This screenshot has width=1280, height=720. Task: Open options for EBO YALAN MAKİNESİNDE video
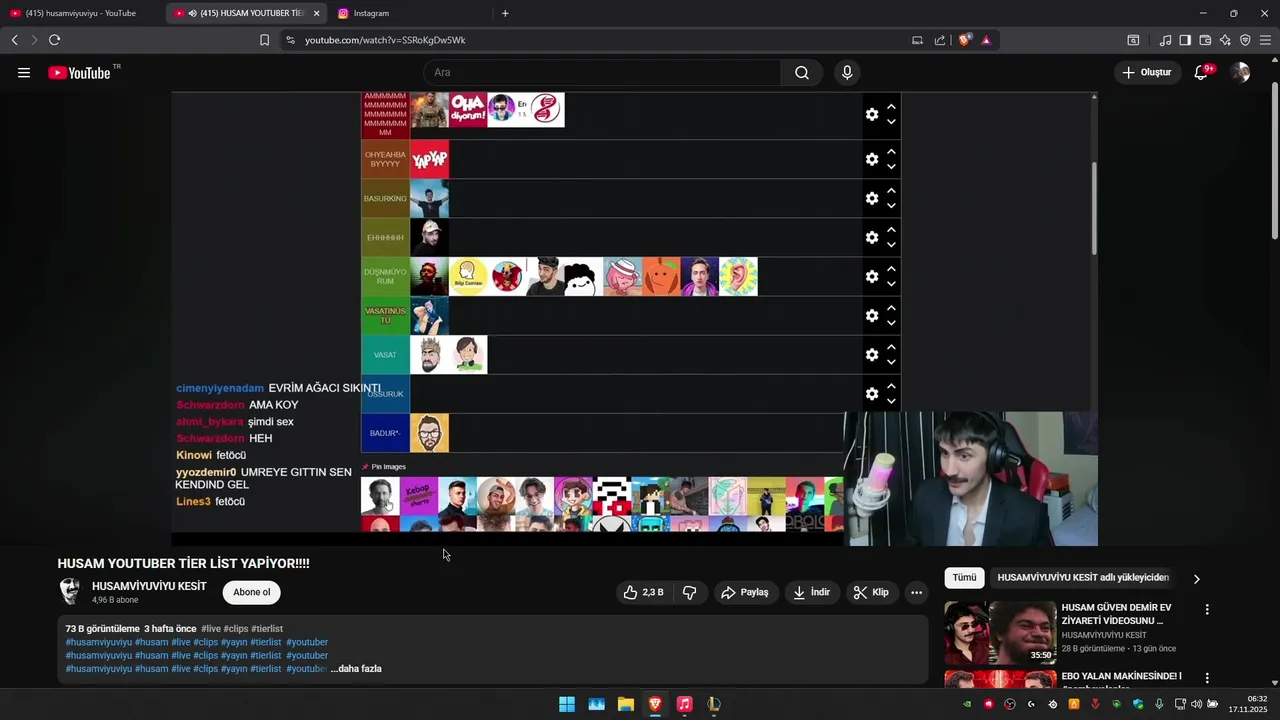pyautogui.click(x=1207, y=678)
